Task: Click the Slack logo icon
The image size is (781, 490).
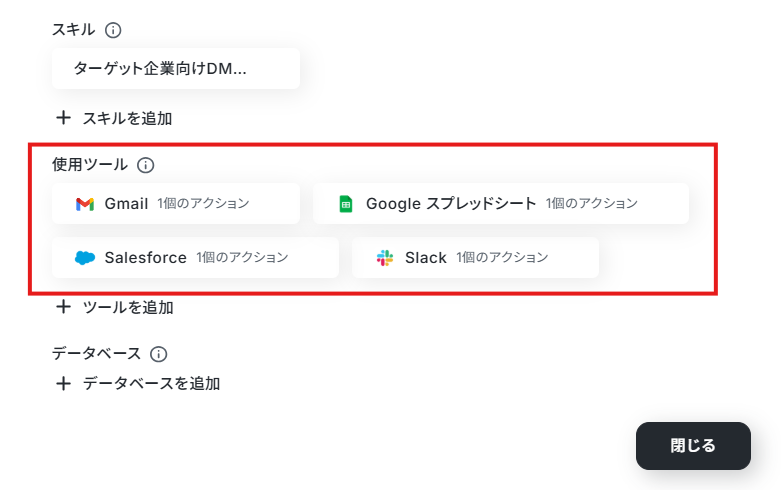Action: coord(385,257)
